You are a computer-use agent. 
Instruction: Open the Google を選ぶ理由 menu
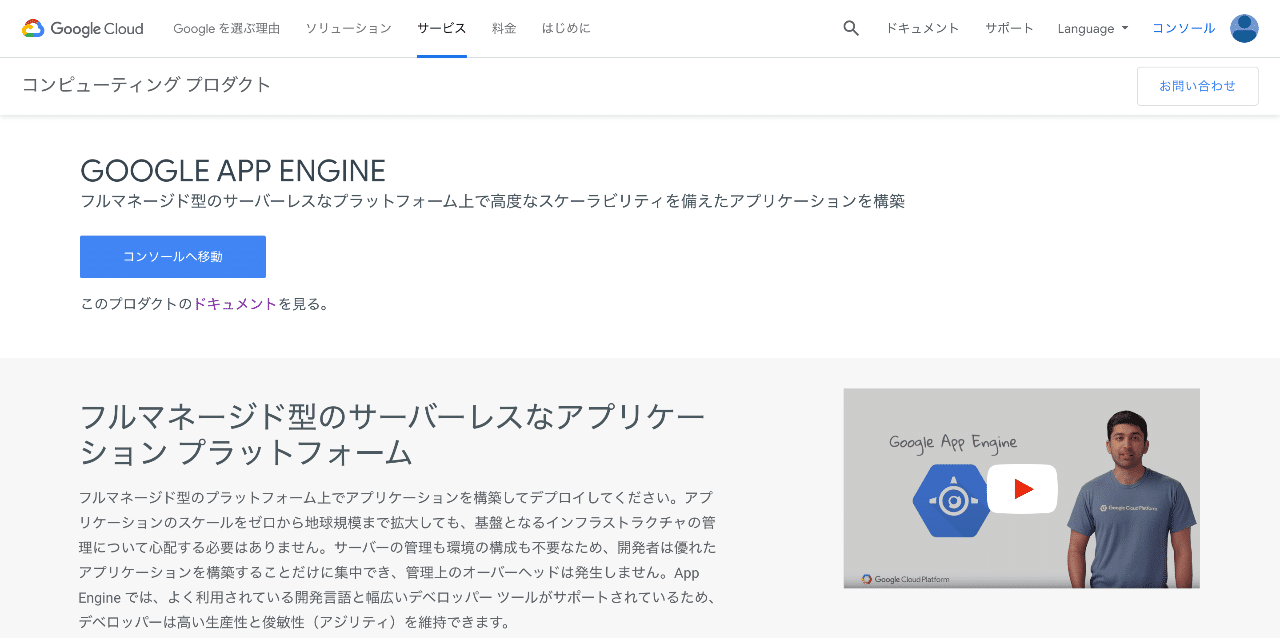tap(227, 28)
